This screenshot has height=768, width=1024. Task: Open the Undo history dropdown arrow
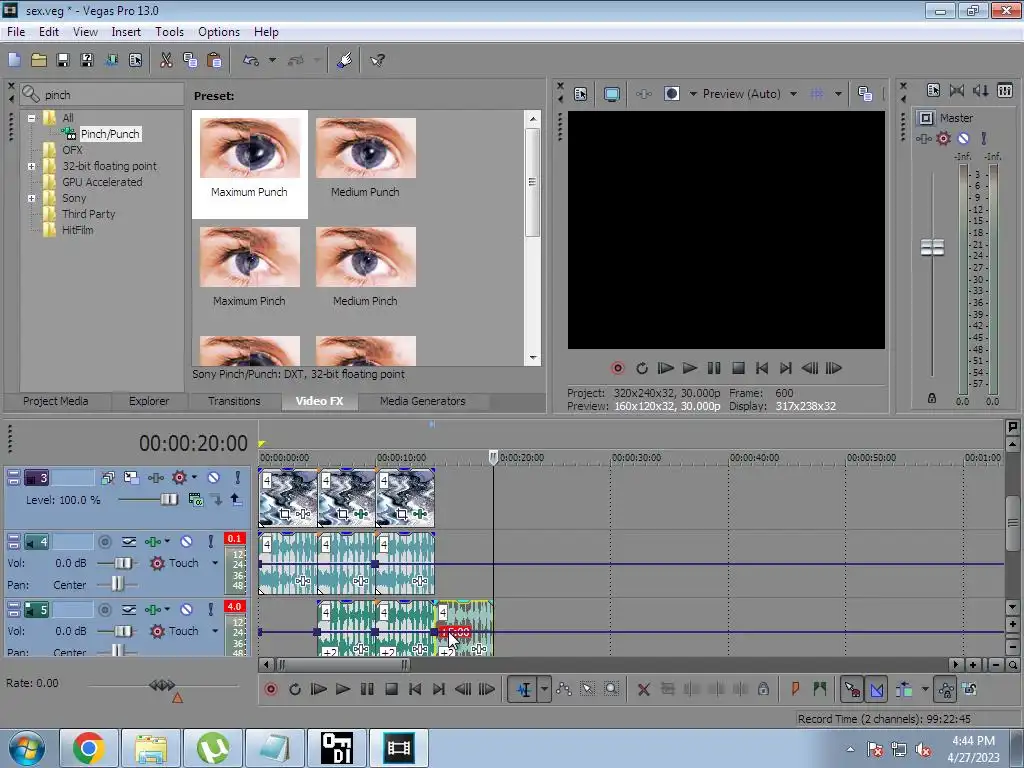272,60
